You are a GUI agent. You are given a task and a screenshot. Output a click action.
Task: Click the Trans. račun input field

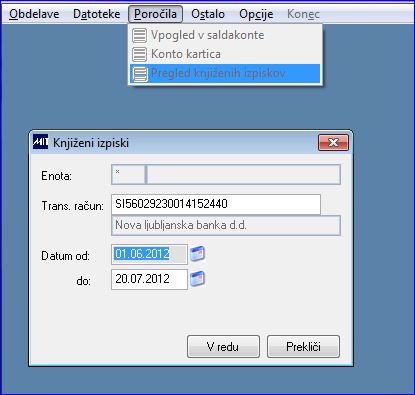point(216,204)
